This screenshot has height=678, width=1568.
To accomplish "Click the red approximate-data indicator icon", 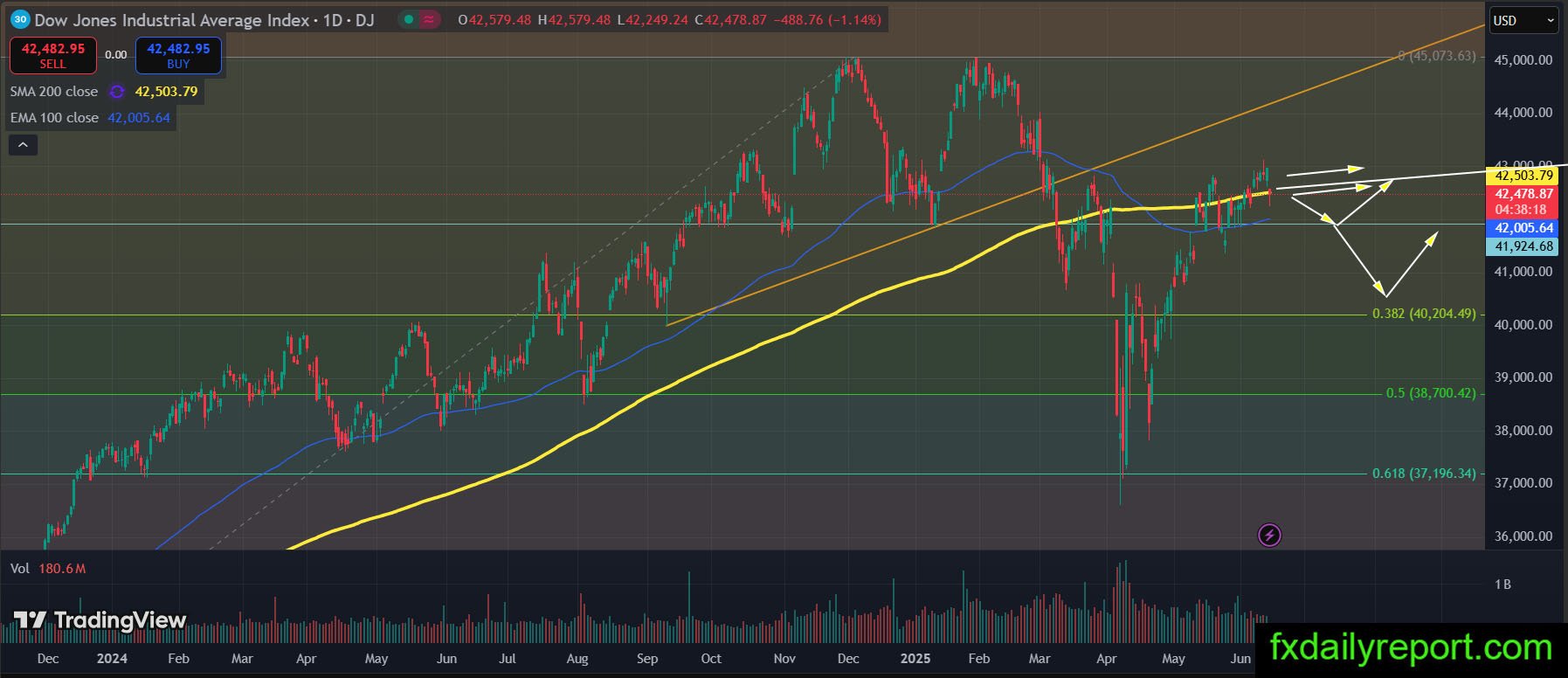I will coord(430,19).
